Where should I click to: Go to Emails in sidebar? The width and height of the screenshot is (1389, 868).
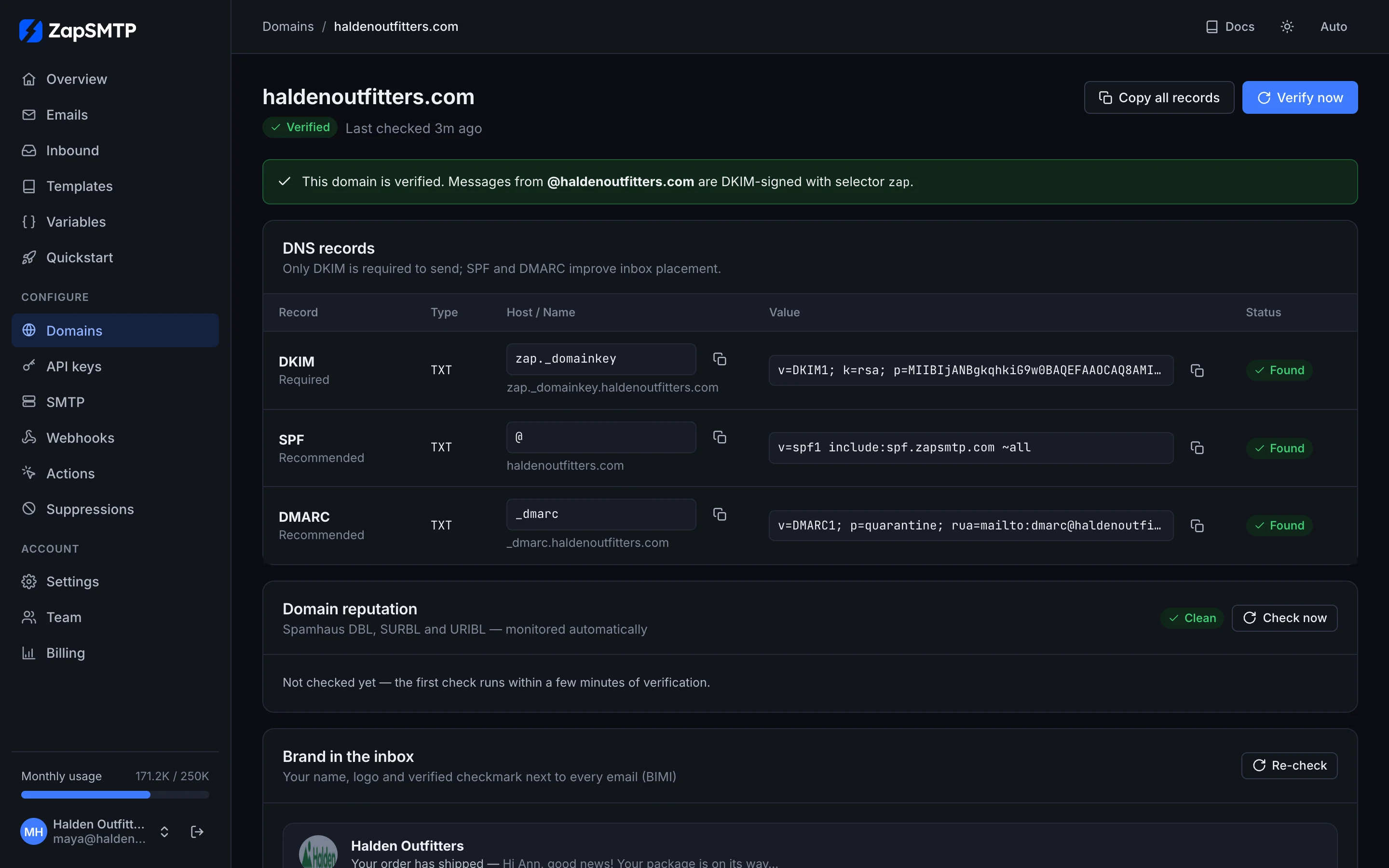point(115,115)
